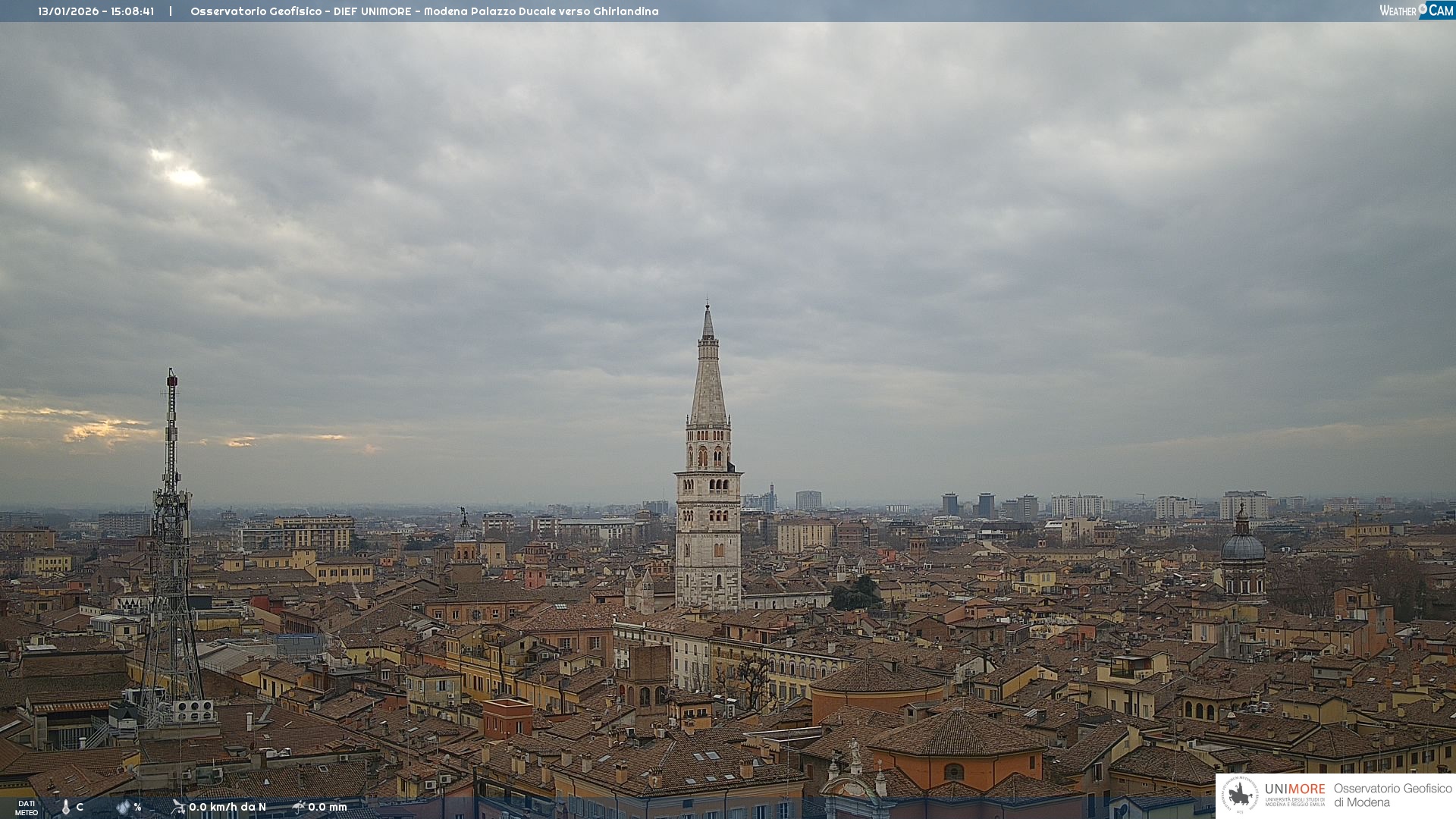
Task: Click the Ghirlandina tower spire tip
Action: [x=708, y=306]
